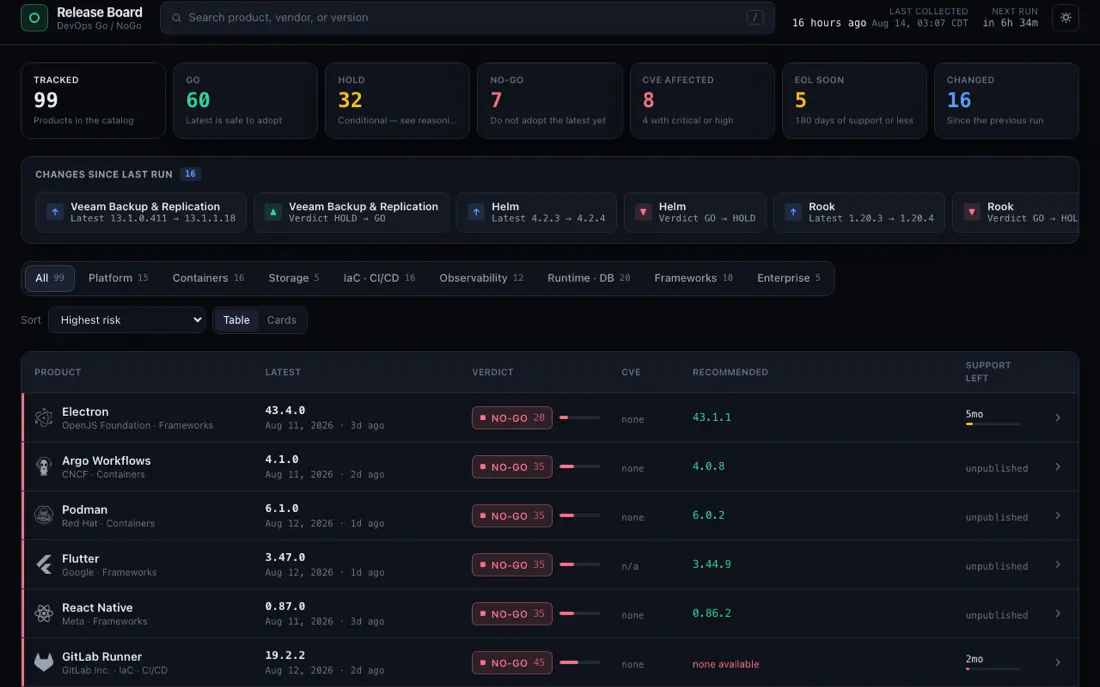Click the TRACKED 99 stat card
Screen dimensions: 1100x687
pyautogui.click(x=93, y=100)
